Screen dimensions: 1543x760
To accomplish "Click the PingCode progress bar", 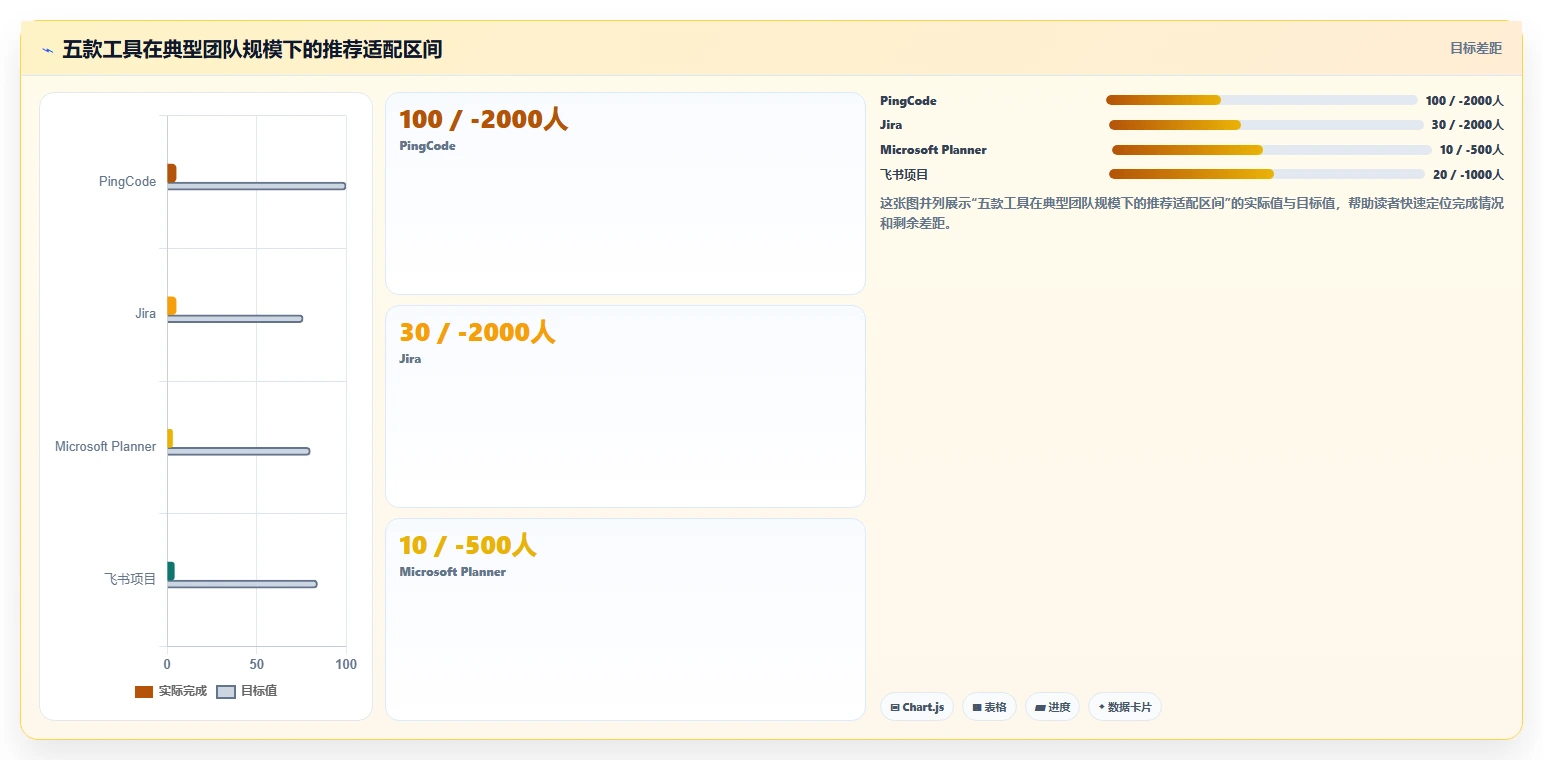I will [1262, 100].
